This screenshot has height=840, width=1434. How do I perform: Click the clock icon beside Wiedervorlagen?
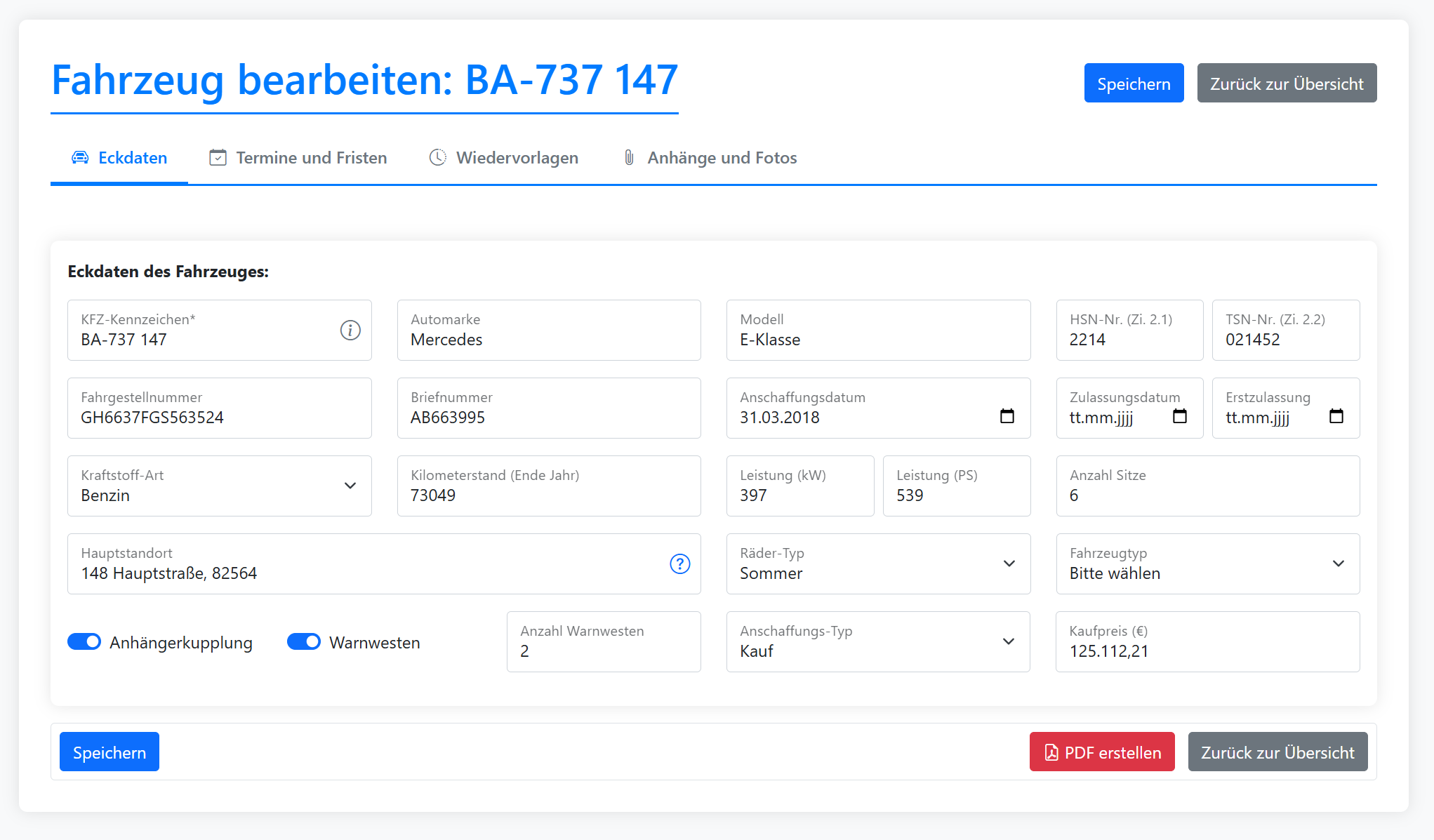[x=437, y=157]
